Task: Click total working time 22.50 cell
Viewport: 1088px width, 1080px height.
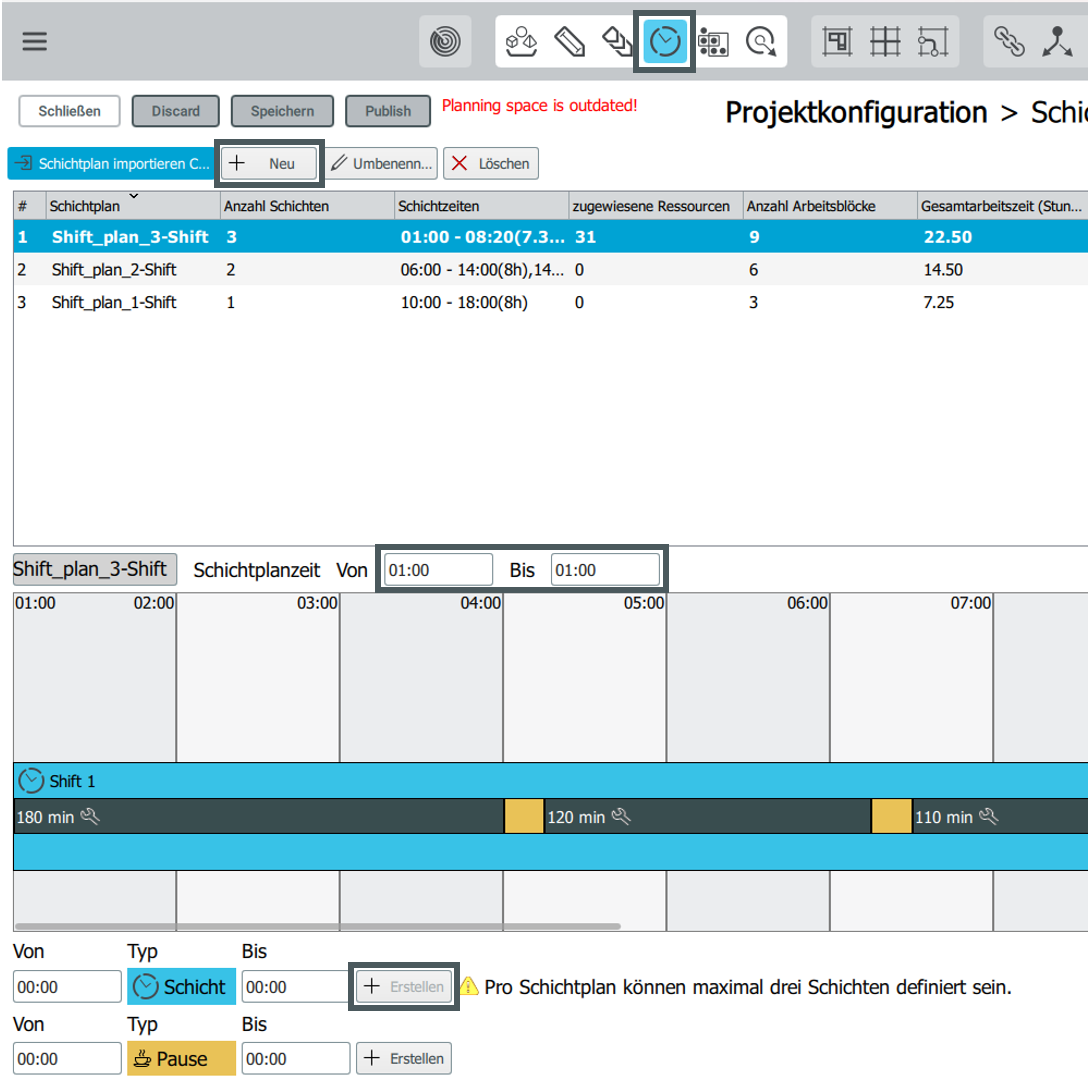Action: [1002, 237]
